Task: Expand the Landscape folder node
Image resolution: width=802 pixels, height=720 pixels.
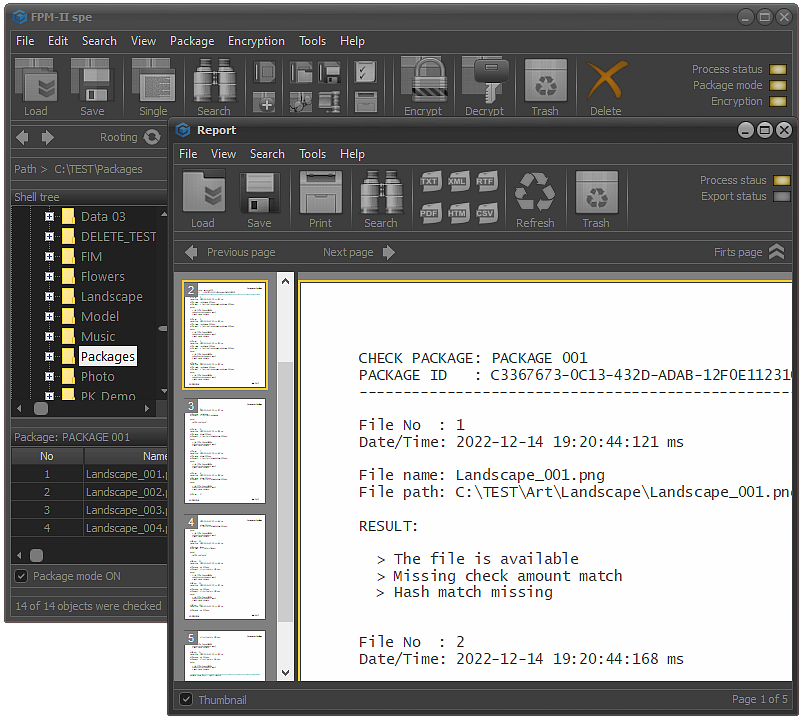Action: pyautogui.click(x=49, y=297)
